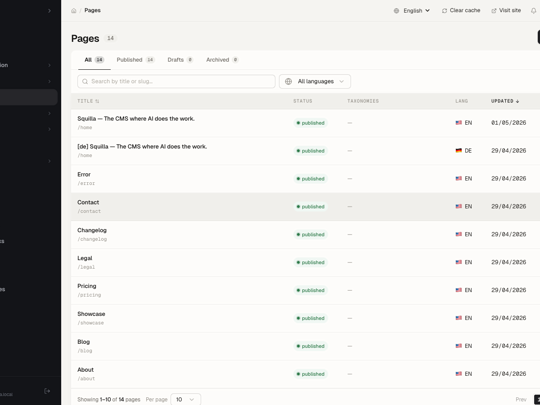Click the Clear cache refresh icon
The height and width of the screenshot is (405, 540).
point(444,11)
